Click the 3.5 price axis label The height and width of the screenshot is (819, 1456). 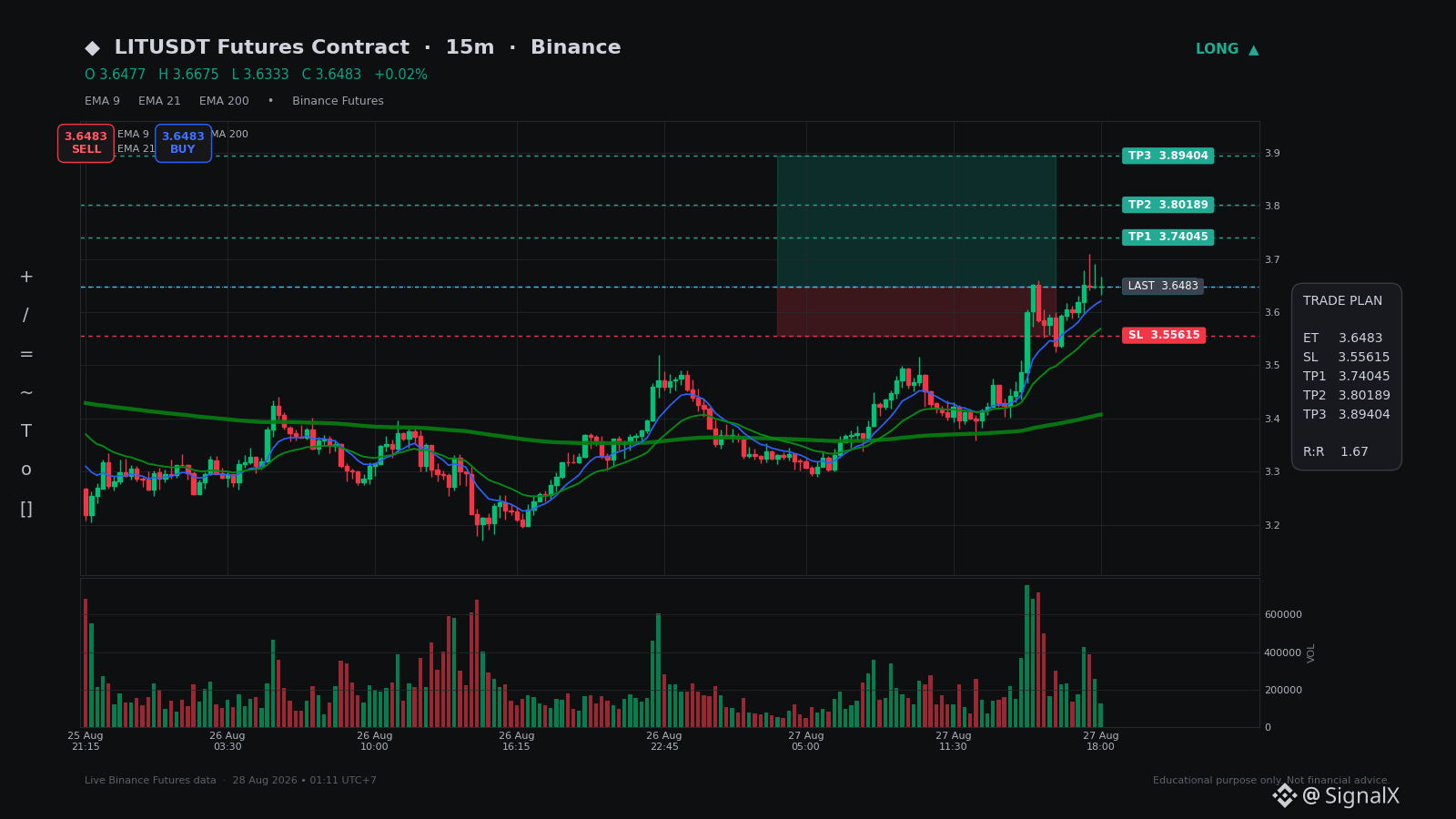coord(1272,366)
